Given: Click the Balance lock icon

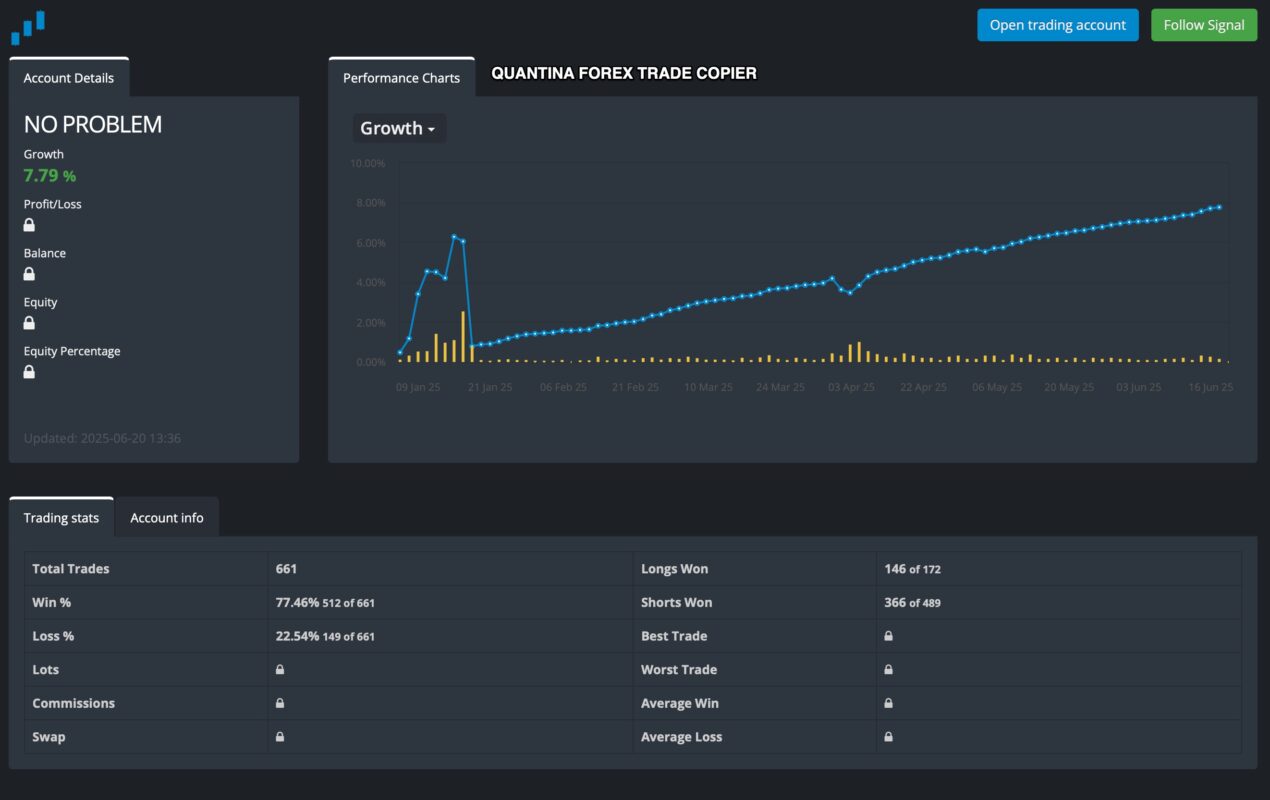Looking at the screenshot, I should pyautogui.click(x=29, y=274).
